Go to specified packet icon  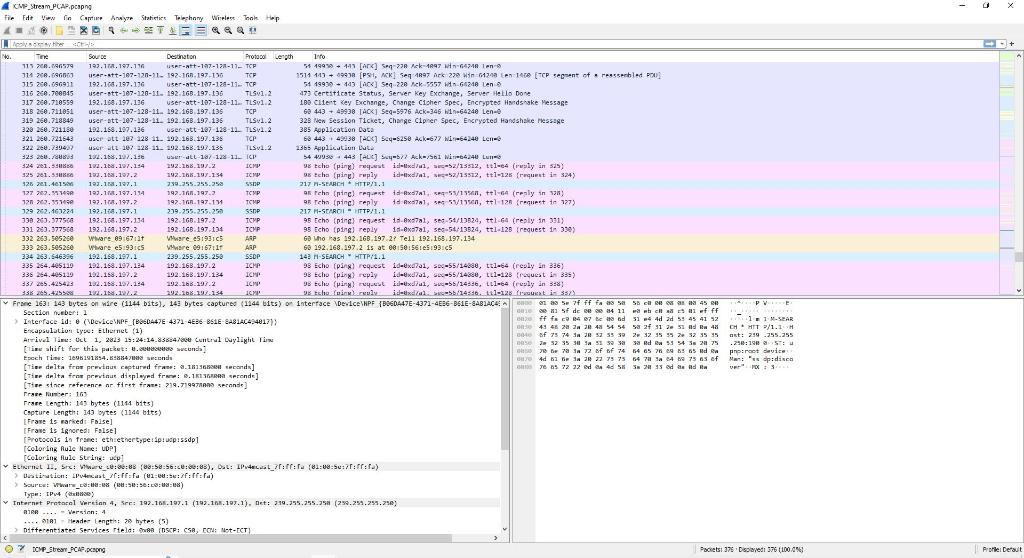click(x=148, y=30)
